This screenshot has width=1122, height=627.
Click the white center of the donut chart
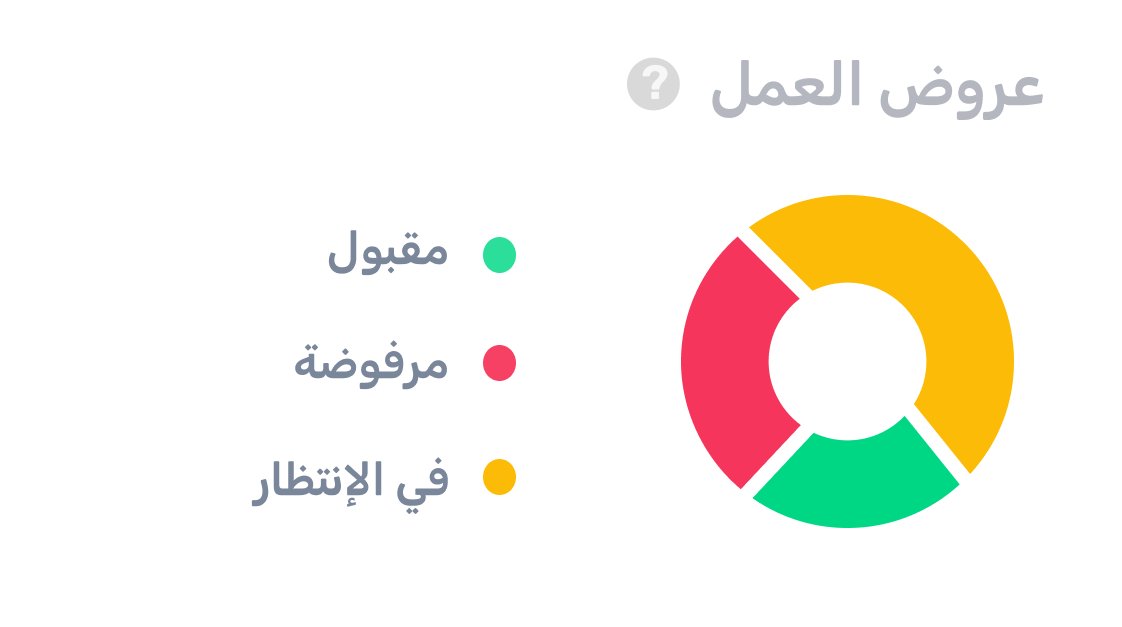coord(847,361)
